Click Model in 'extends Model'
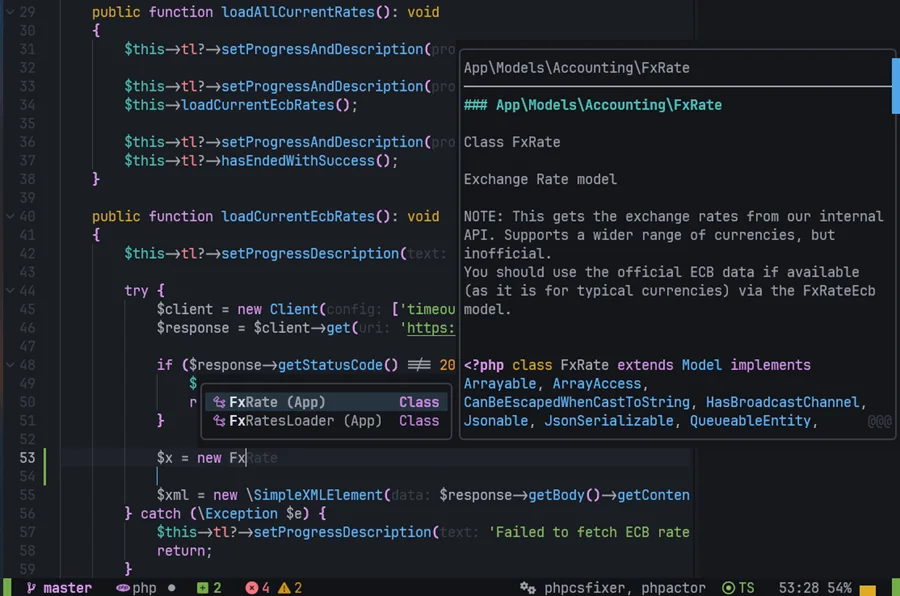The height and width of the screenshot is (596, 900). [701, 365]
